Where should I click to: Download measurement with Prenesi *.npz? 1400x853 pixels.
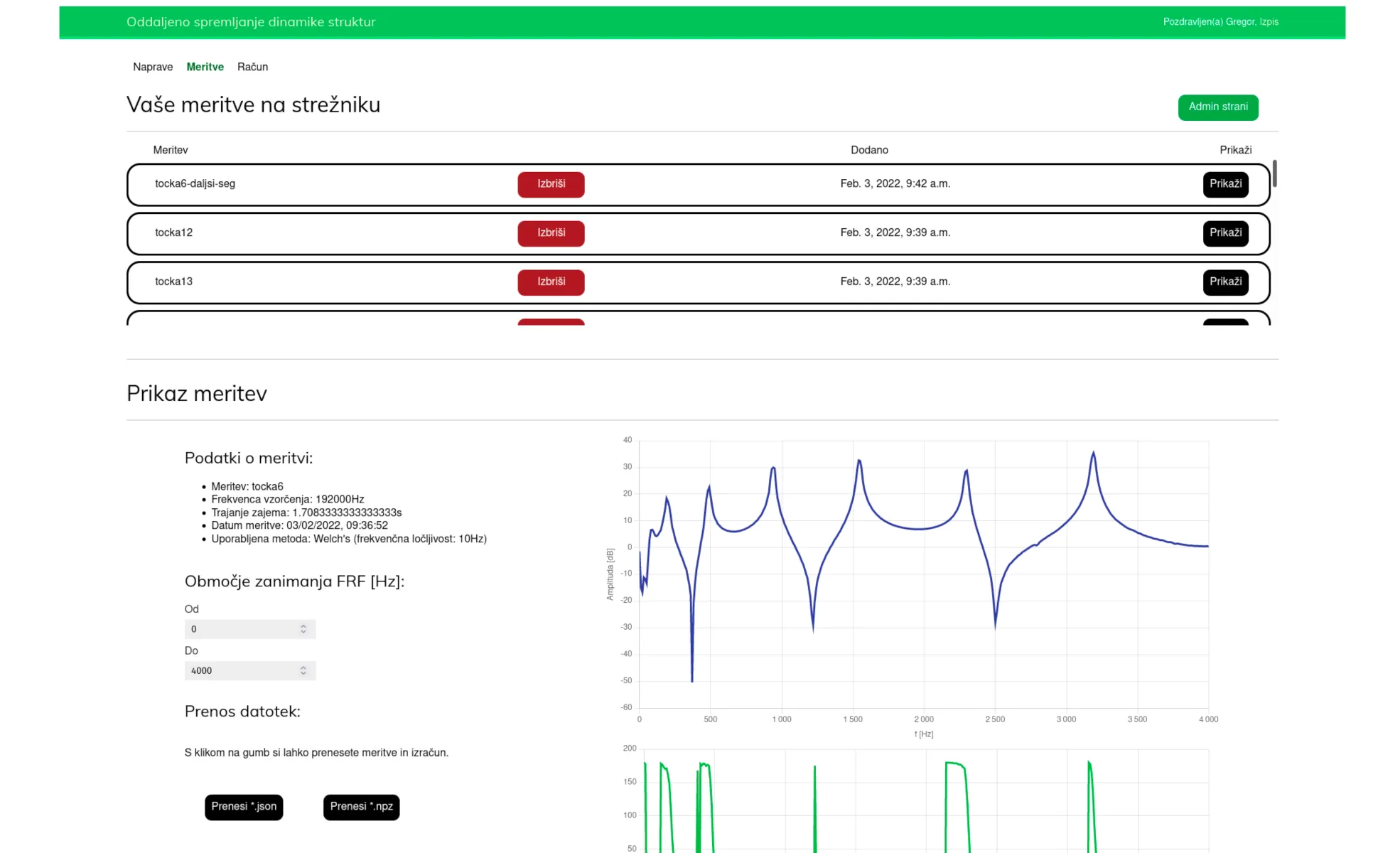[361, 807]
